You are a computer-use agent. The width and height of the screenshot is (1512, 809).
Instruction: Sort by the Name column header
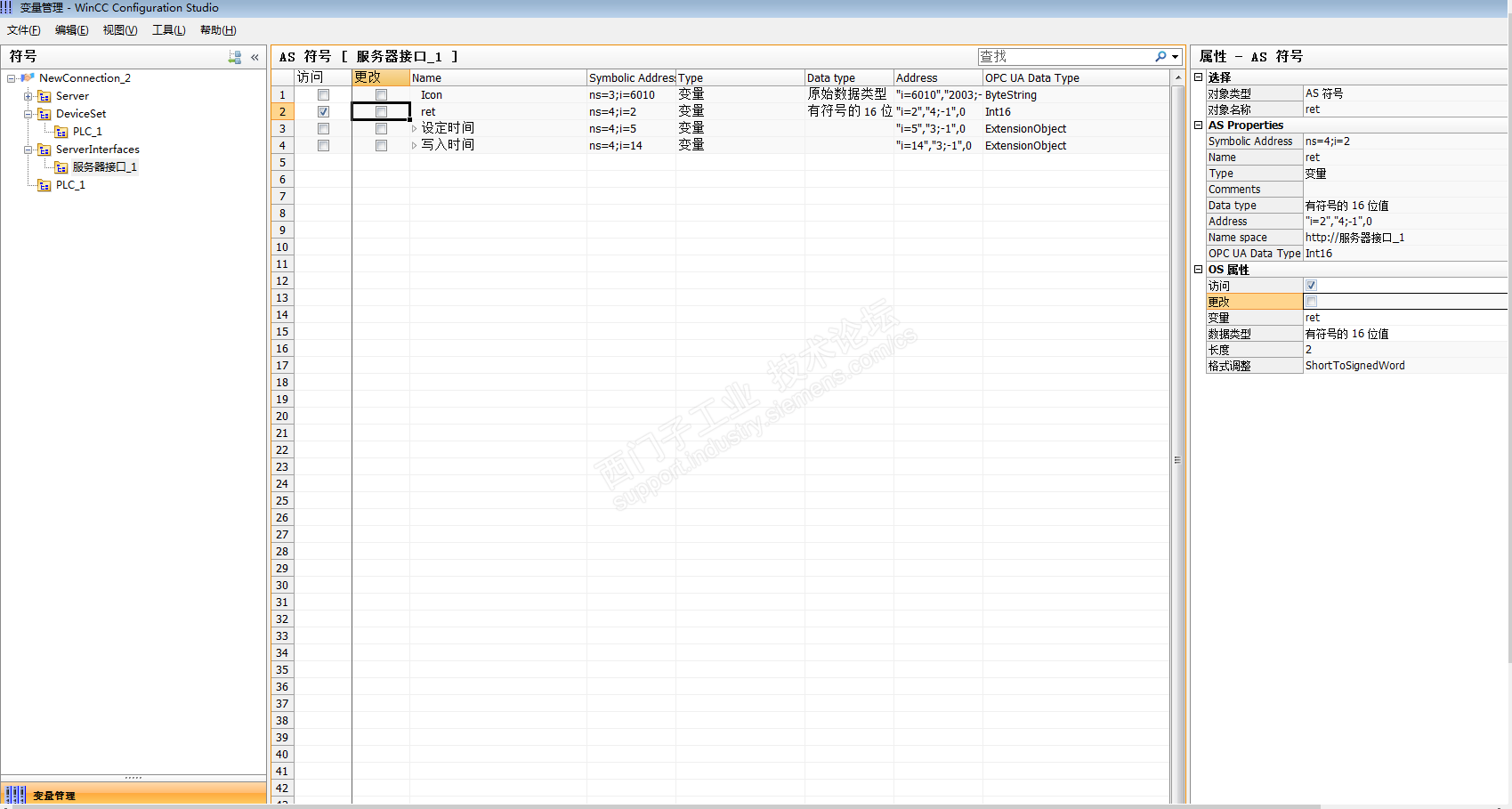click(498, 77)
